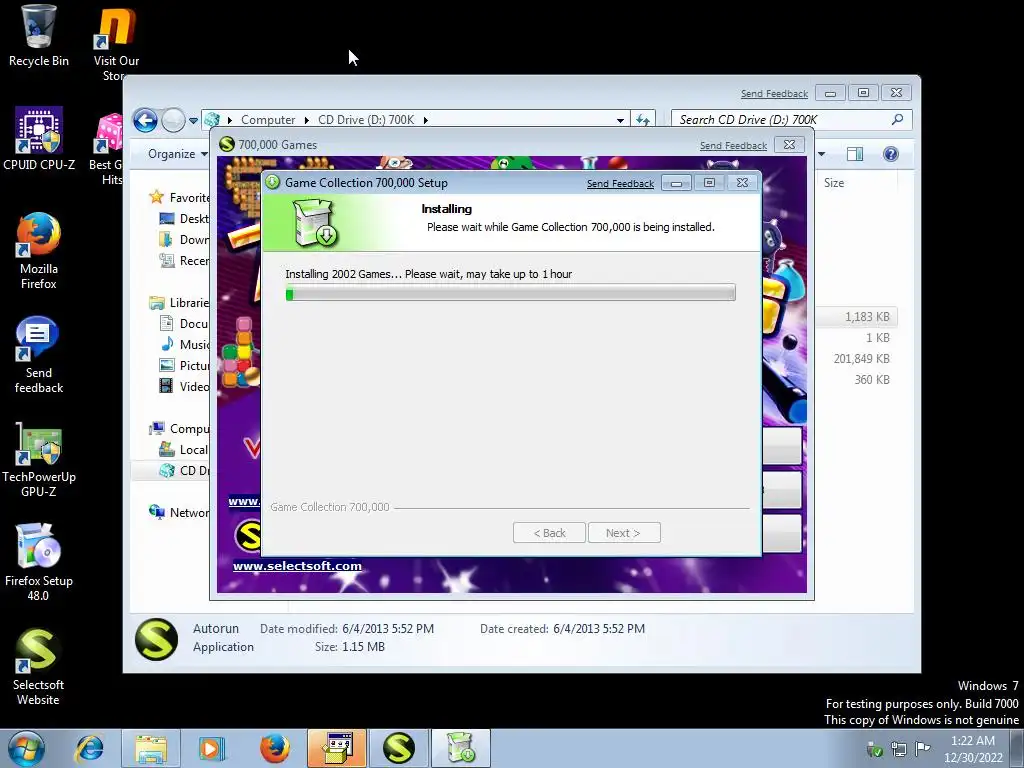Select the Documents library

pos(184,323)
